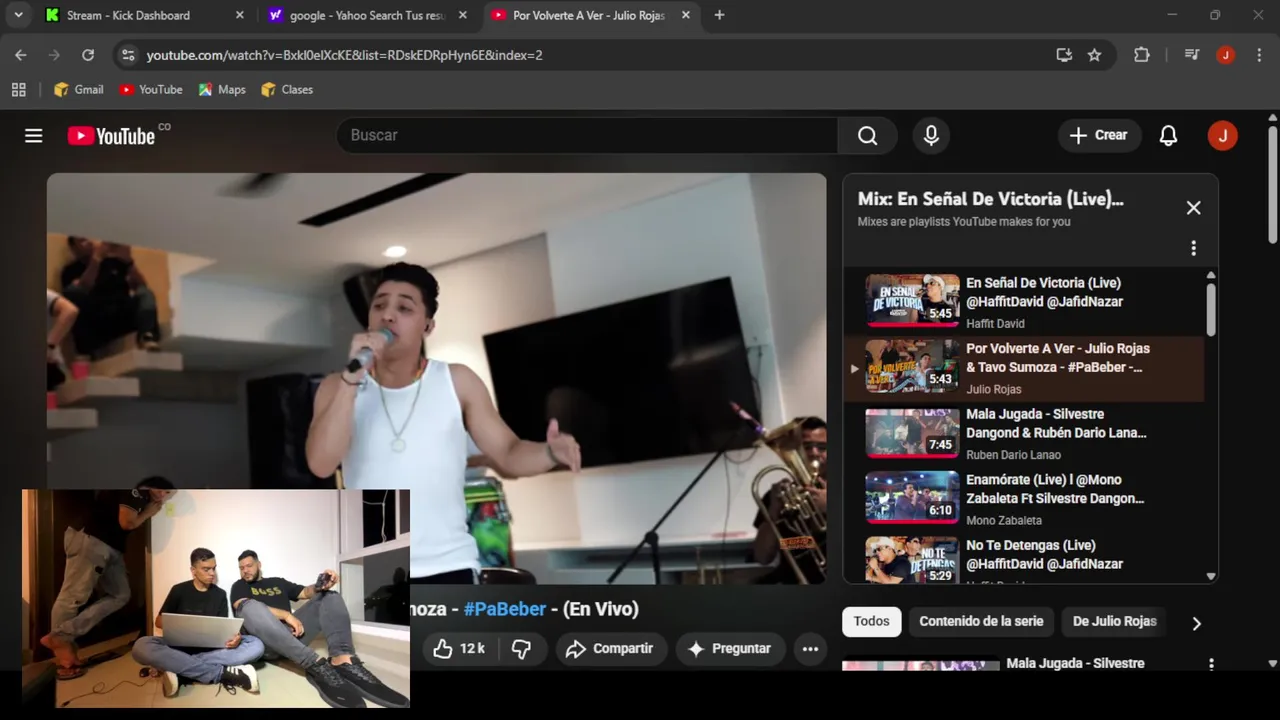Open site information icon in address bar

click(127, 55)
